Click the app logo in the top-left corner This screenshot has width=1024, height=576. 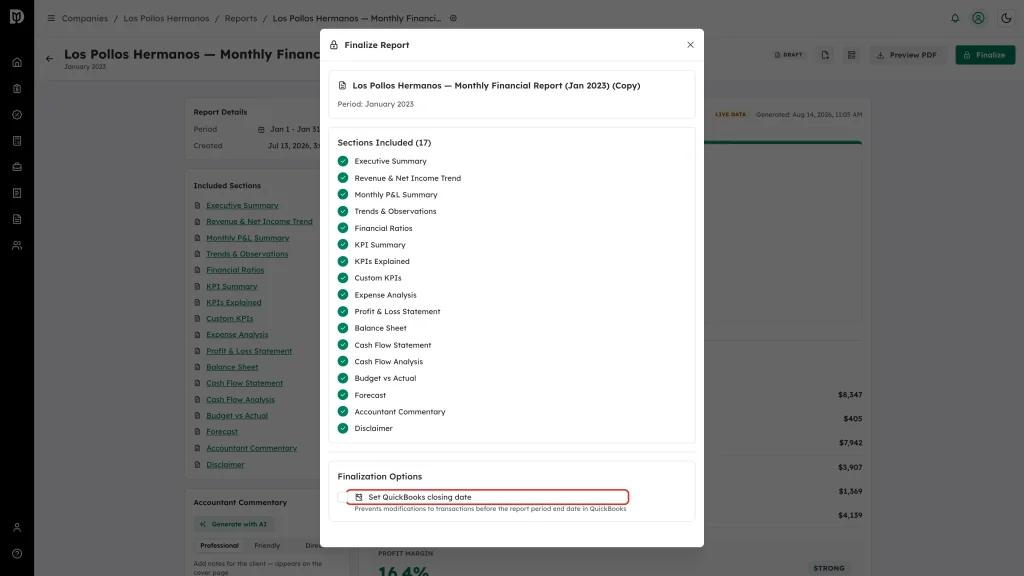point(17,16)
